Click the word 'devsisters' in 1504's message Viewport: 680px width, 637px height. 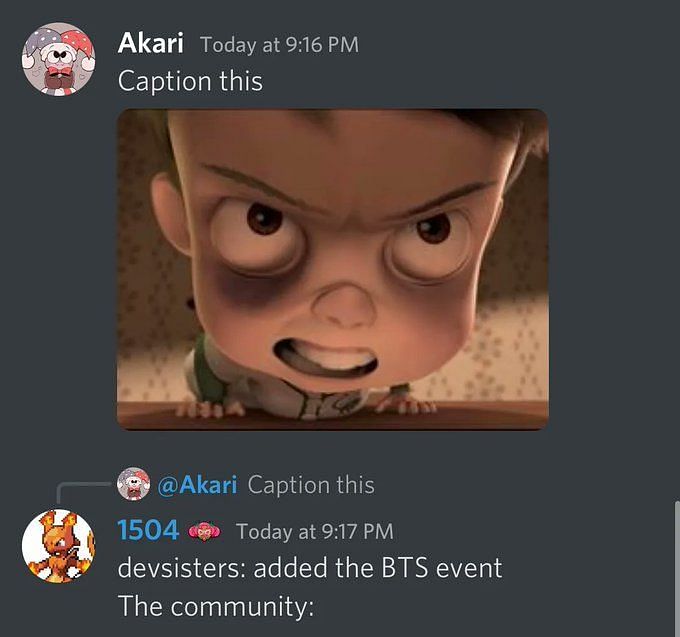click(x=177, y=568)
